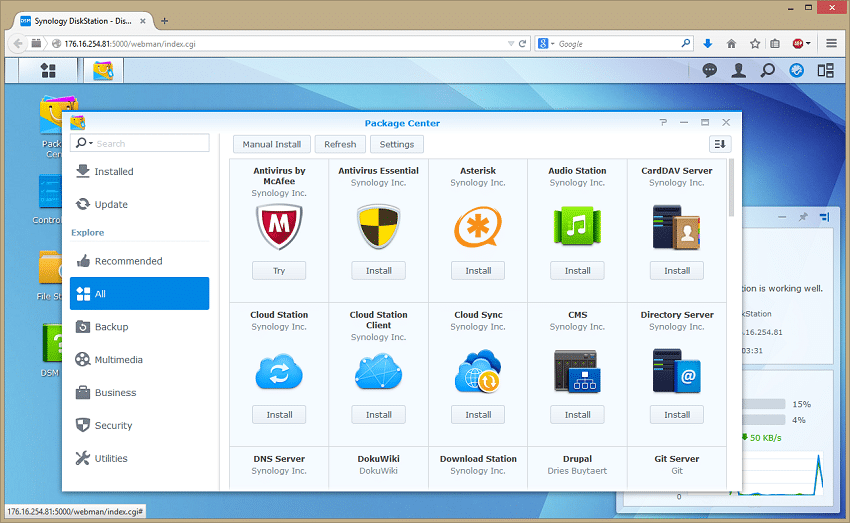This screenshot has width=850, height=523.
Task: Open the Firefox hamburger menu
Action: point(832,43)
